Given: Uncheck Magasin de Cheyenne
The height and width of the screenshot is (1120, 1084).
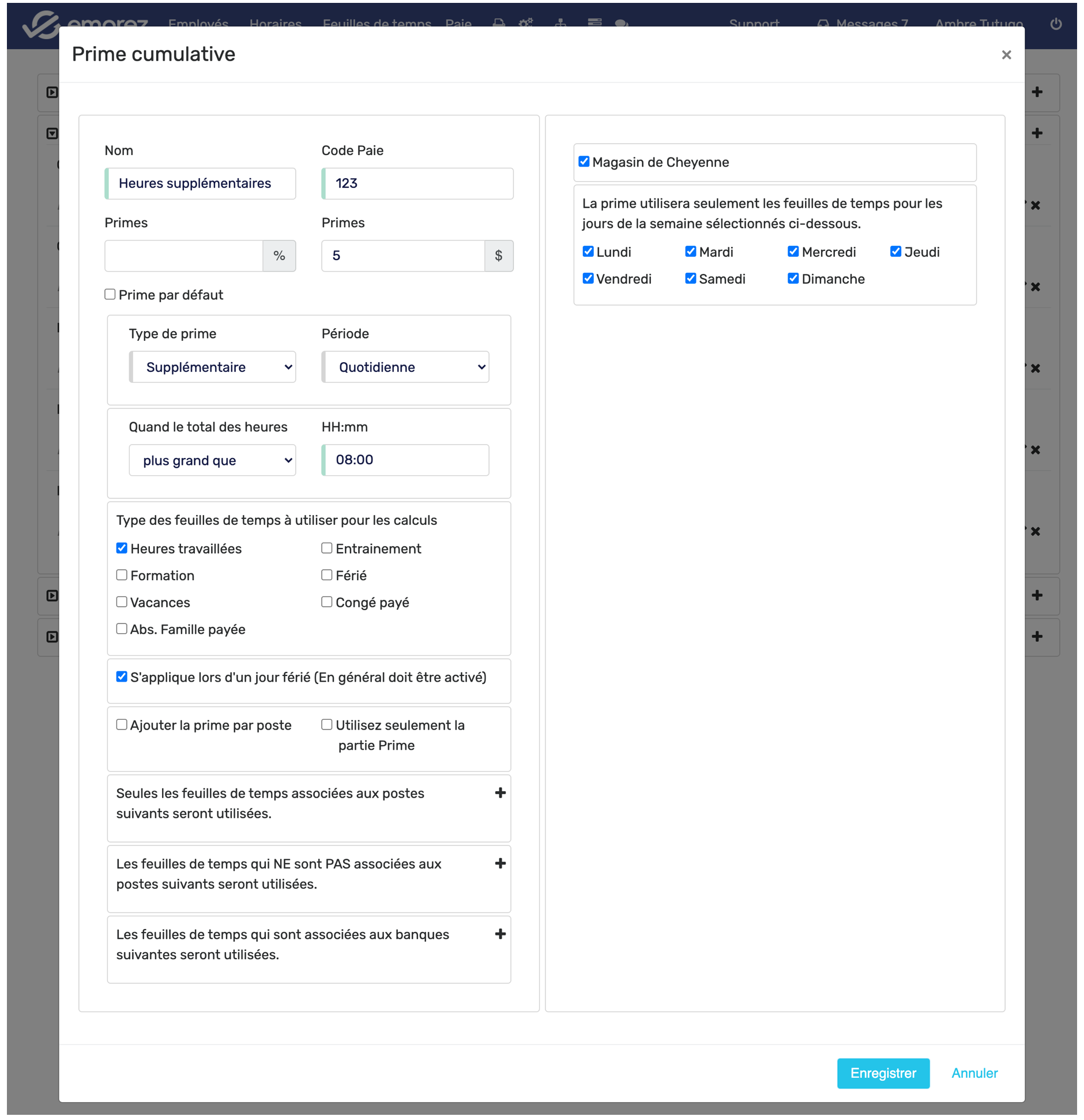Looking at the screenshot, I should 584,162.
